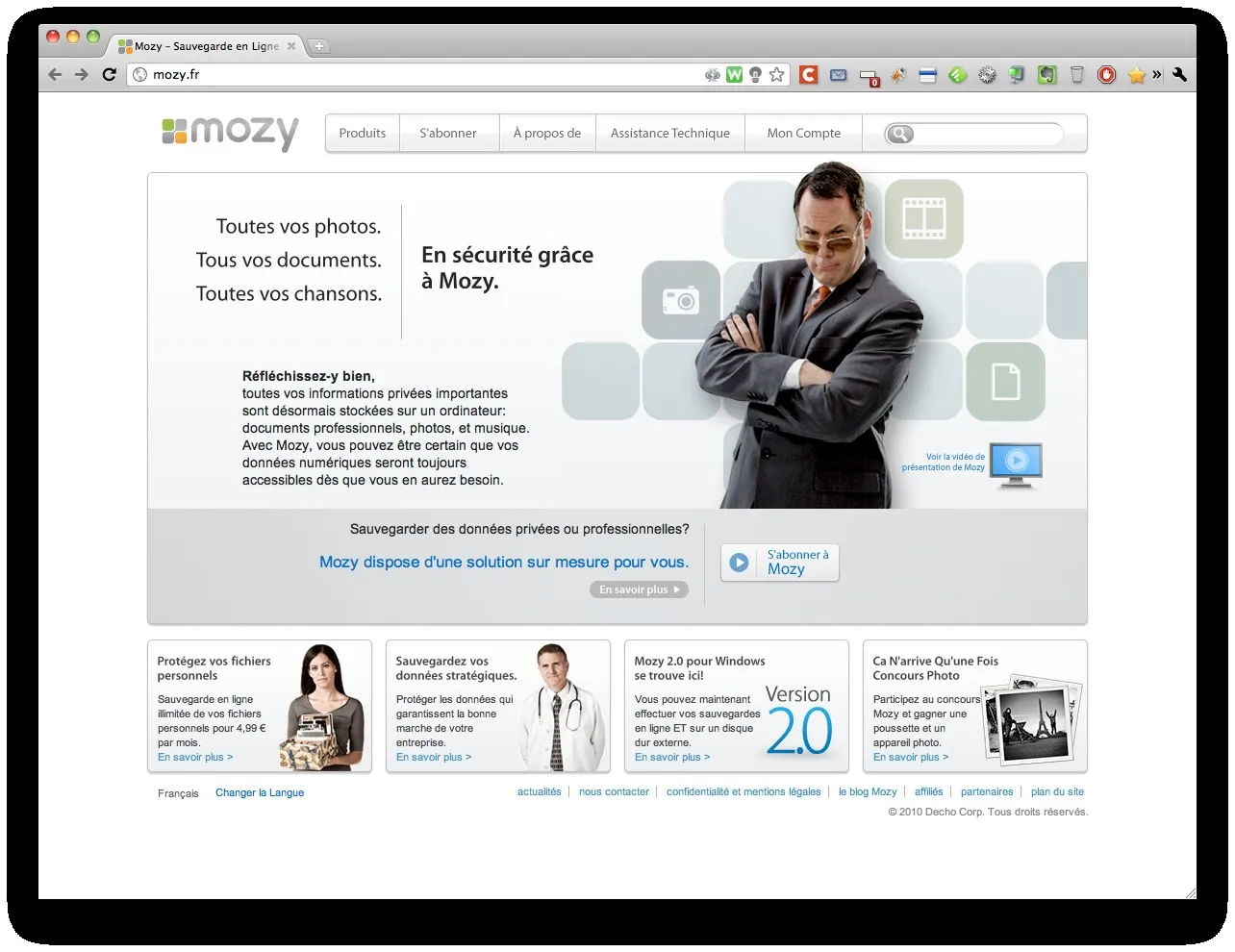
Task: Open the wrench settings menu
Action: click(1179, 74)
